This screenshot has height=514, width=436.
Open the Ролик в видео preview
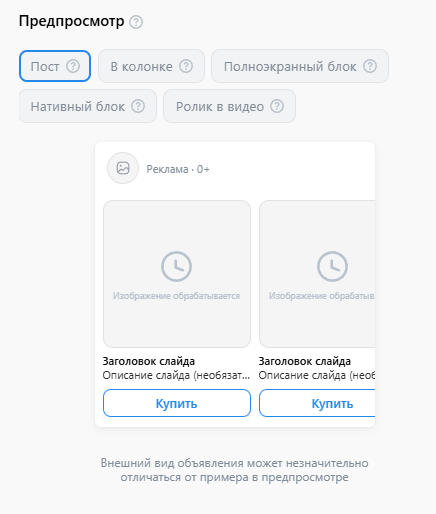(229, 106)
